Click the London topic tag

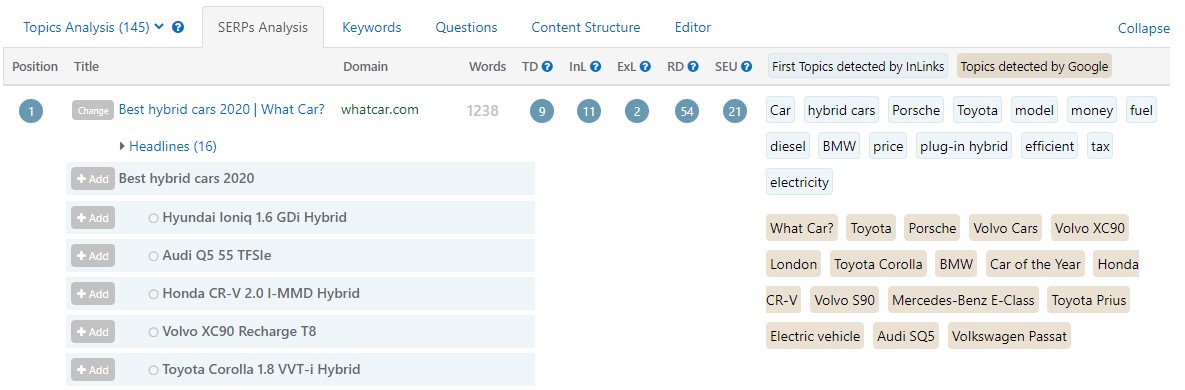[794, 264]
